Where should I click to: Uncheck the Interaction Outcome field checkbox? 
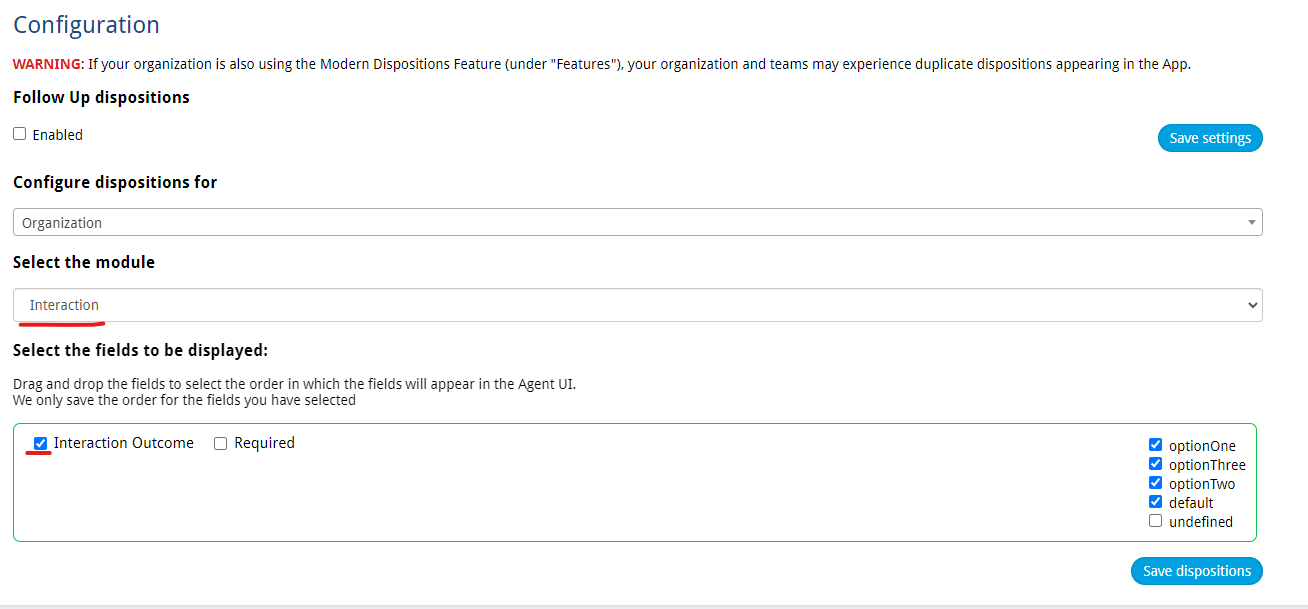click(40, 443)
